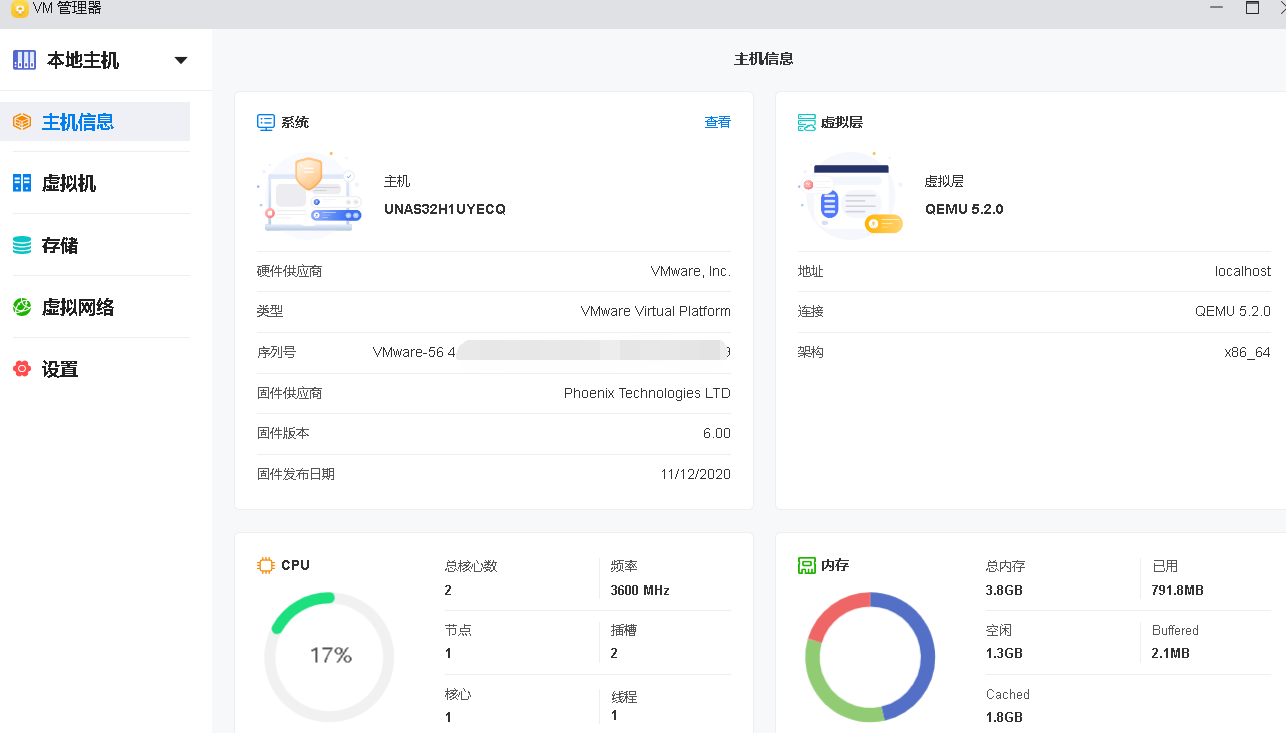Image resolution: width=1286 pixels, height=733 pixels.
Task: Open 设置 from the sidebar
Action: click(x=60, y=369)
